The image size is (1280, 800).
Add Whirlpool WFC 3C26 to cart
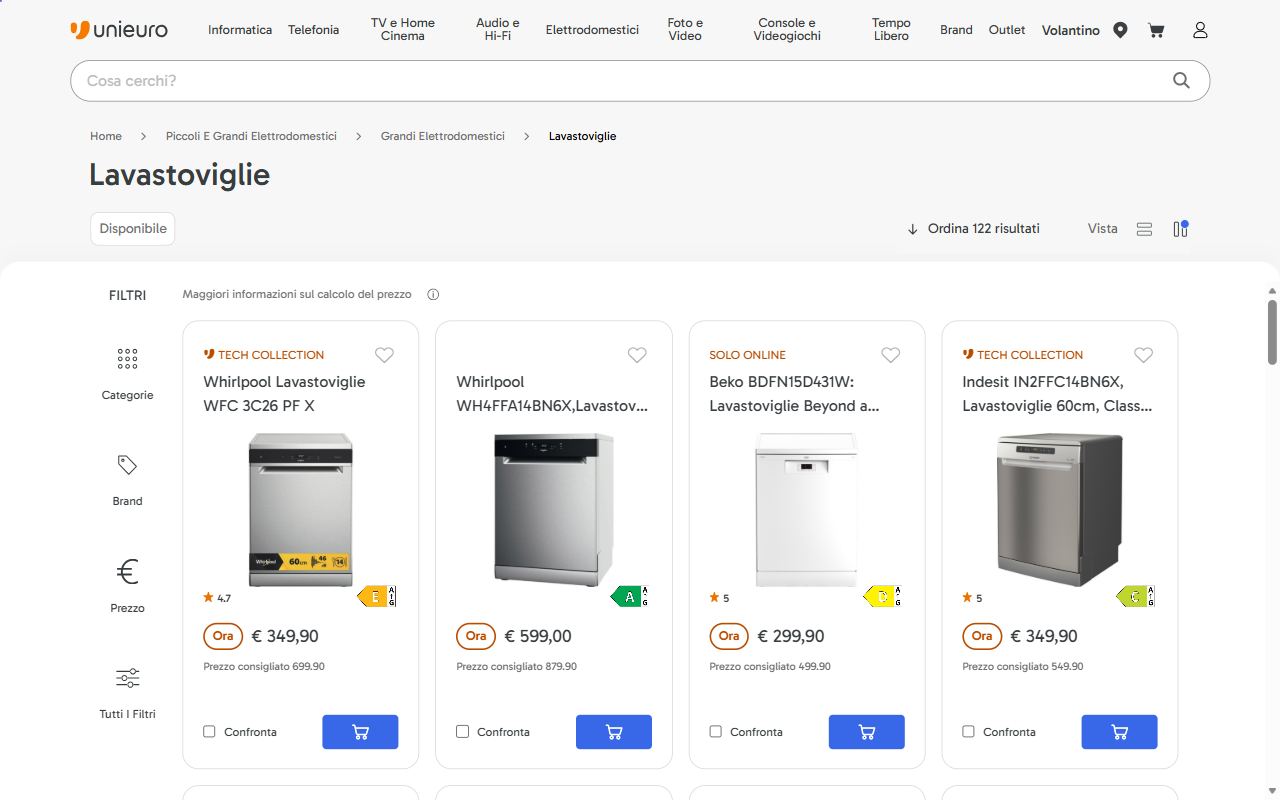click(360, 732)
